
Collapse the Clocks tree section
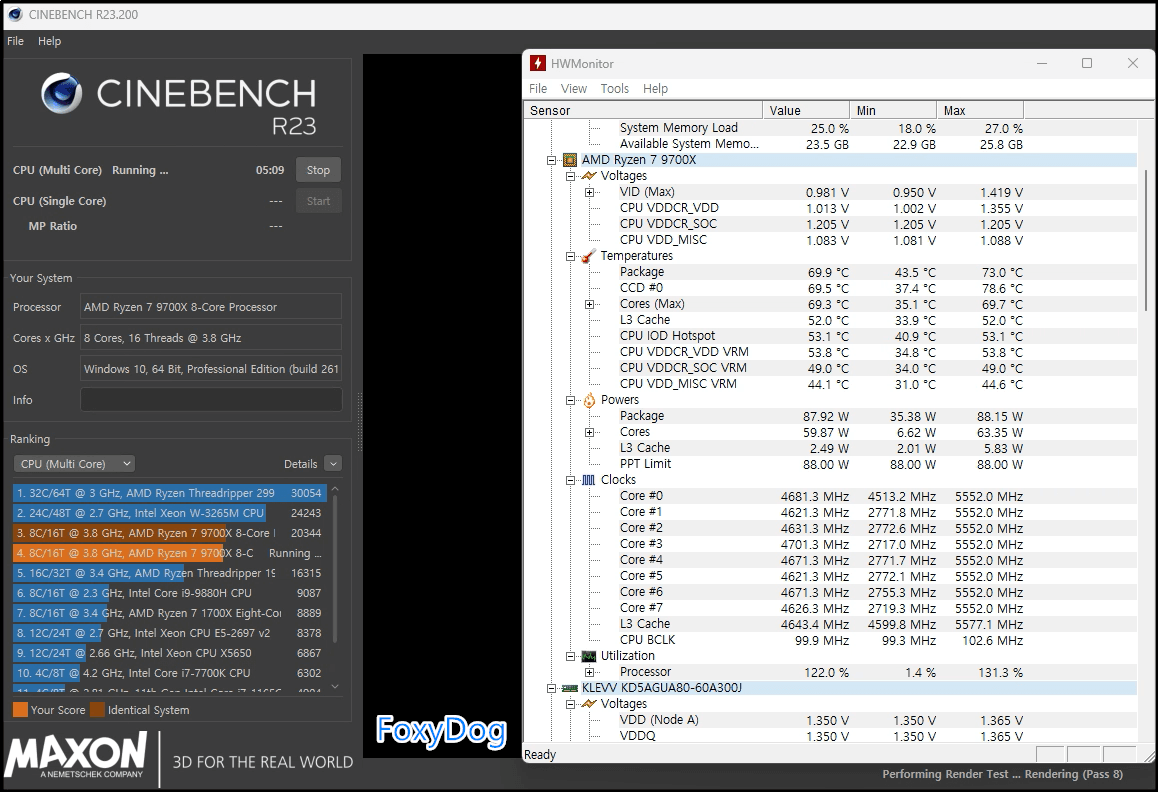[570, 480]
